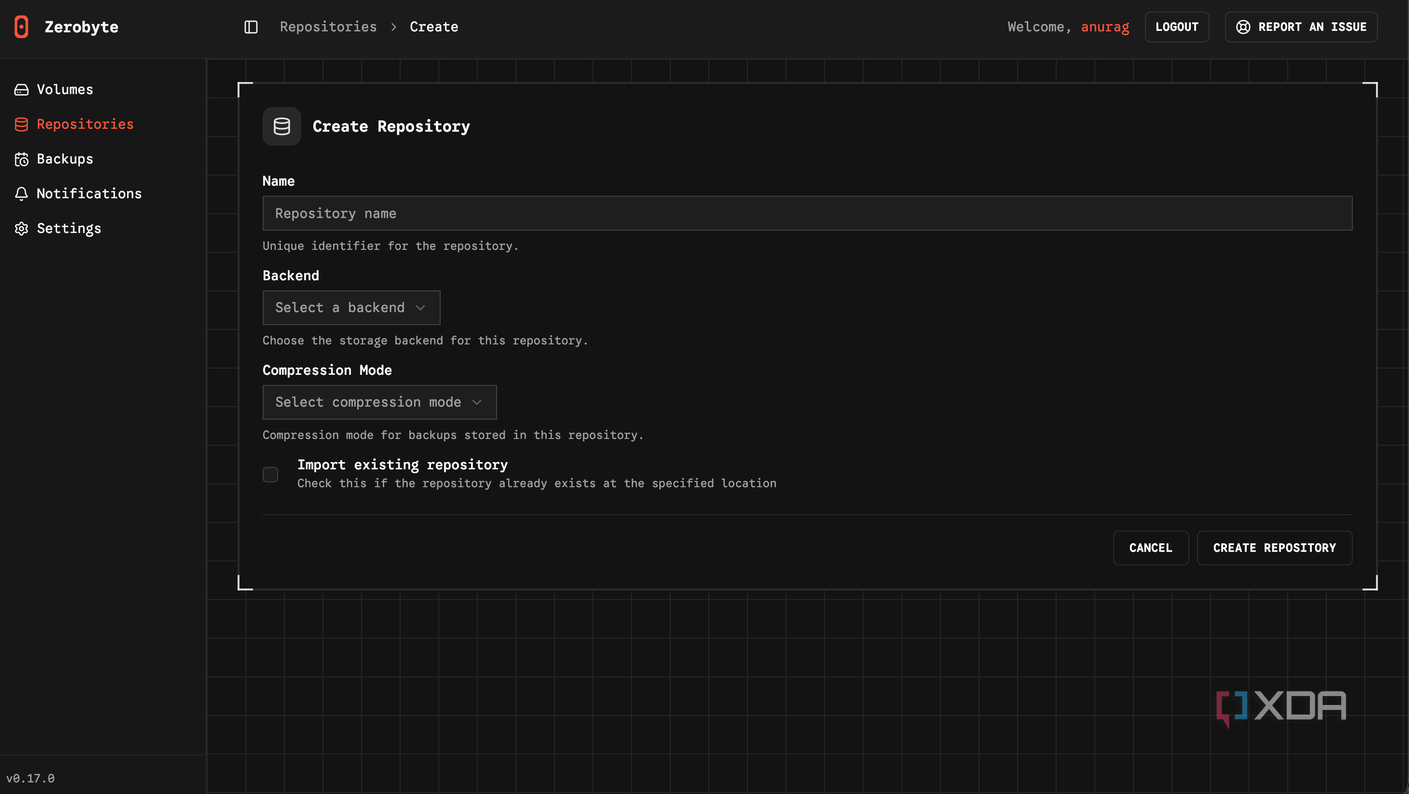Click the Volumes drive icon

click(21, 90)
